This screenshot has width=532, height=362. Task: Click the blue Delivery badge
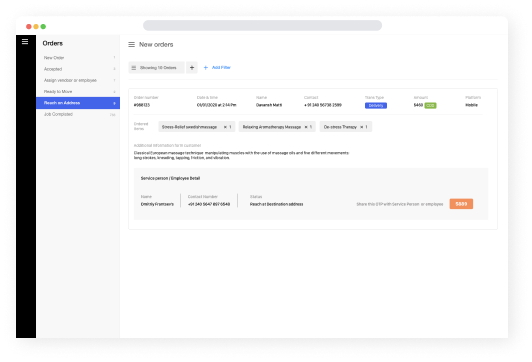click(376, 106)
